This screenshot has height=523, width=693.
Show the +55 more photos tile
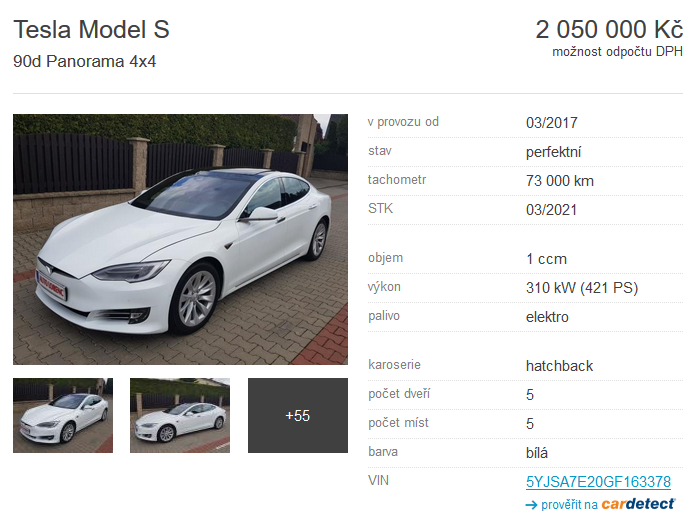pos(298,415)
